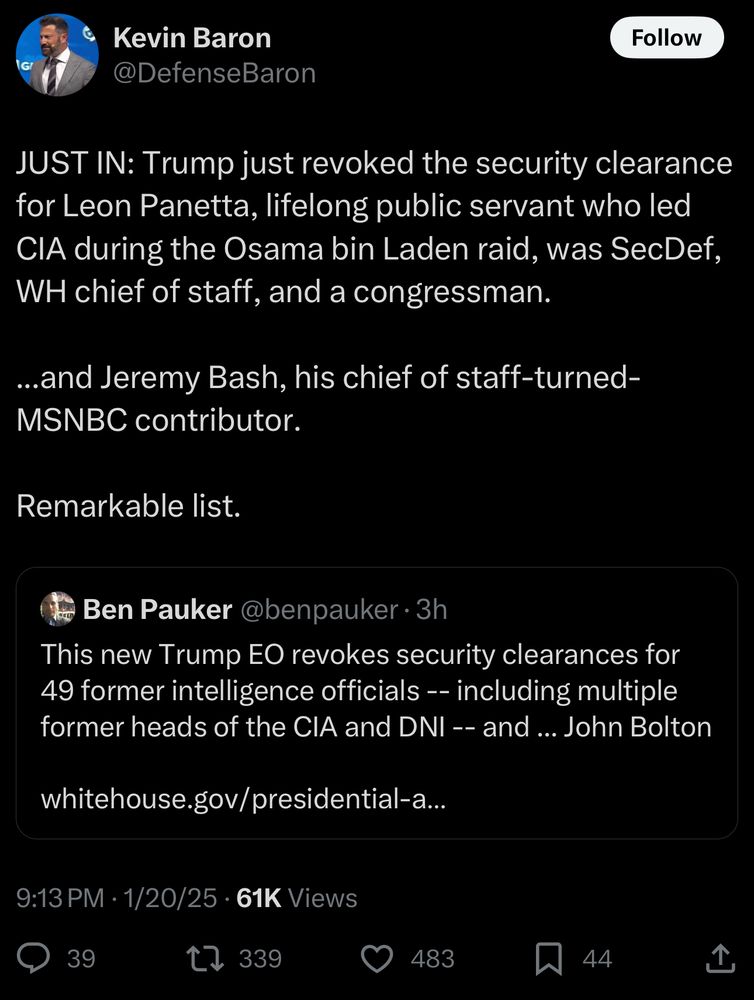Screen dimensions: 754x1000
Task: Open Kevin Baron's profile picture
Action: click(x=57, y=56)
